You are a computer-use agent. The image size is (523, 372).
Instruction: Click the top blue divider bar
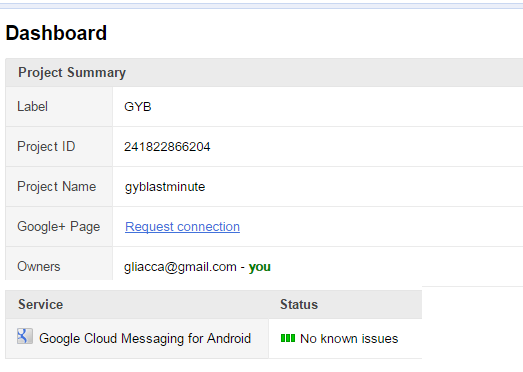(262, 6)
